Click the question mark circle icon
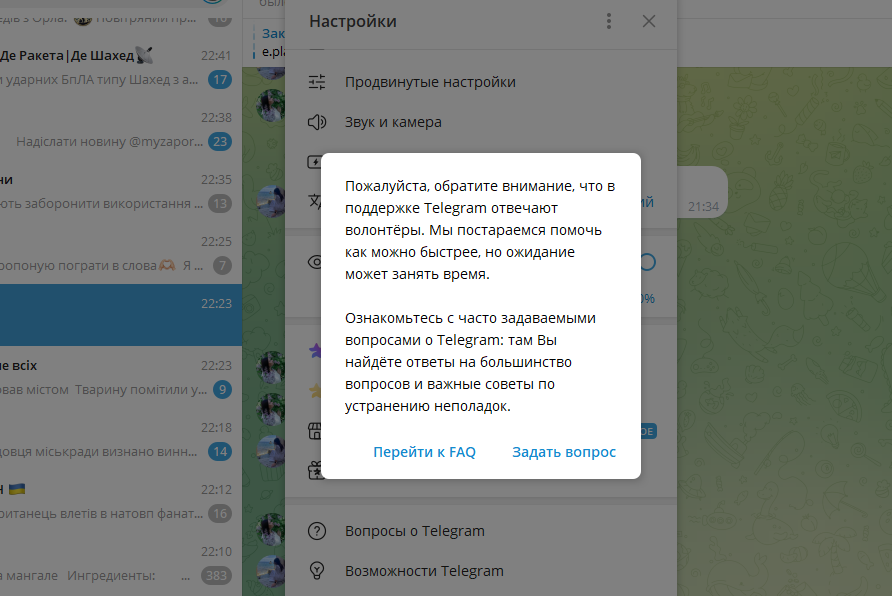 point(317,531)
